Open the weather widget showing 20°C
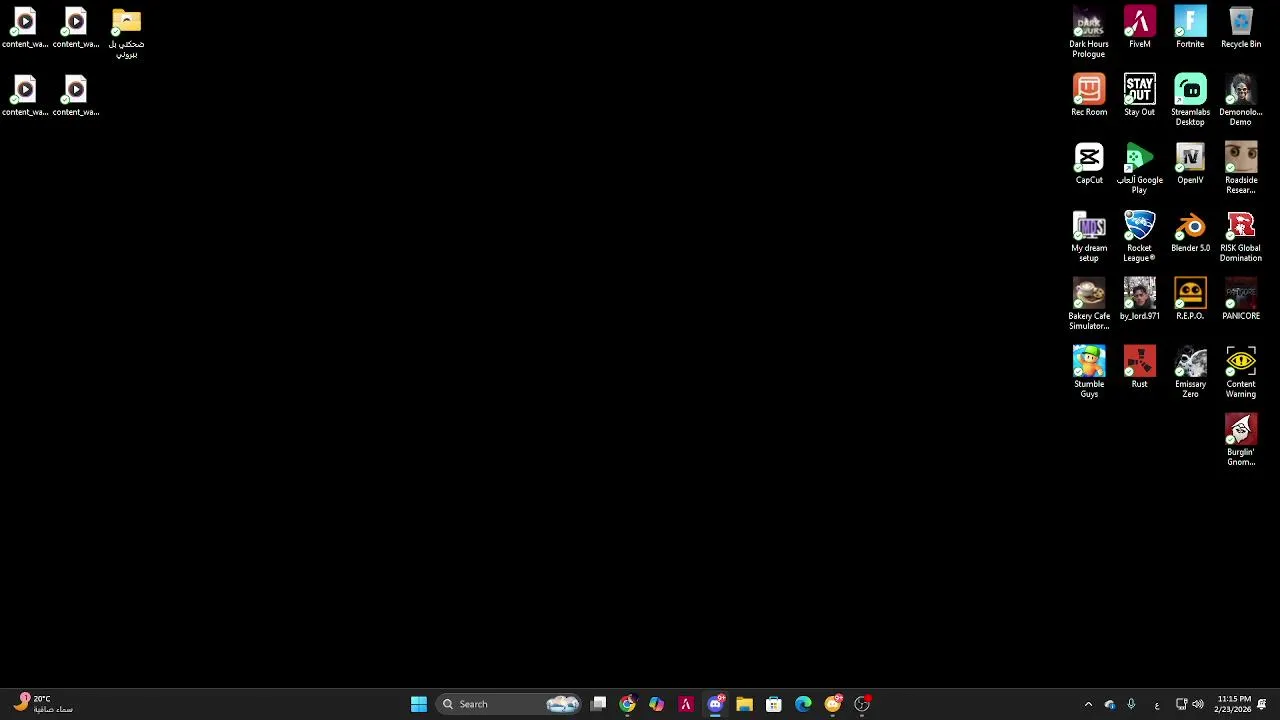 pos(42,704)
